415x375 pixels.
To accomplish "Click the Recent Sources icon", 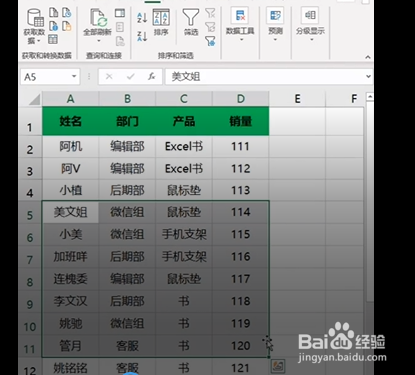I will (x=67, y=13).
